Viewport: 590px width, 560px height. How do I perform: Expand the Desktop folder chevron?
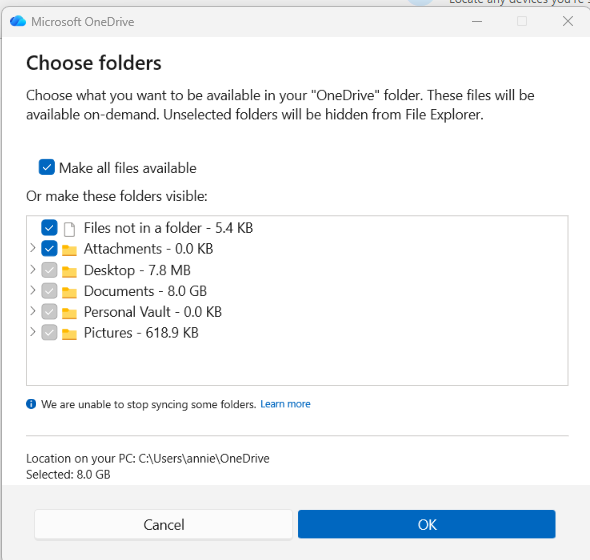(x=33, y=269)
